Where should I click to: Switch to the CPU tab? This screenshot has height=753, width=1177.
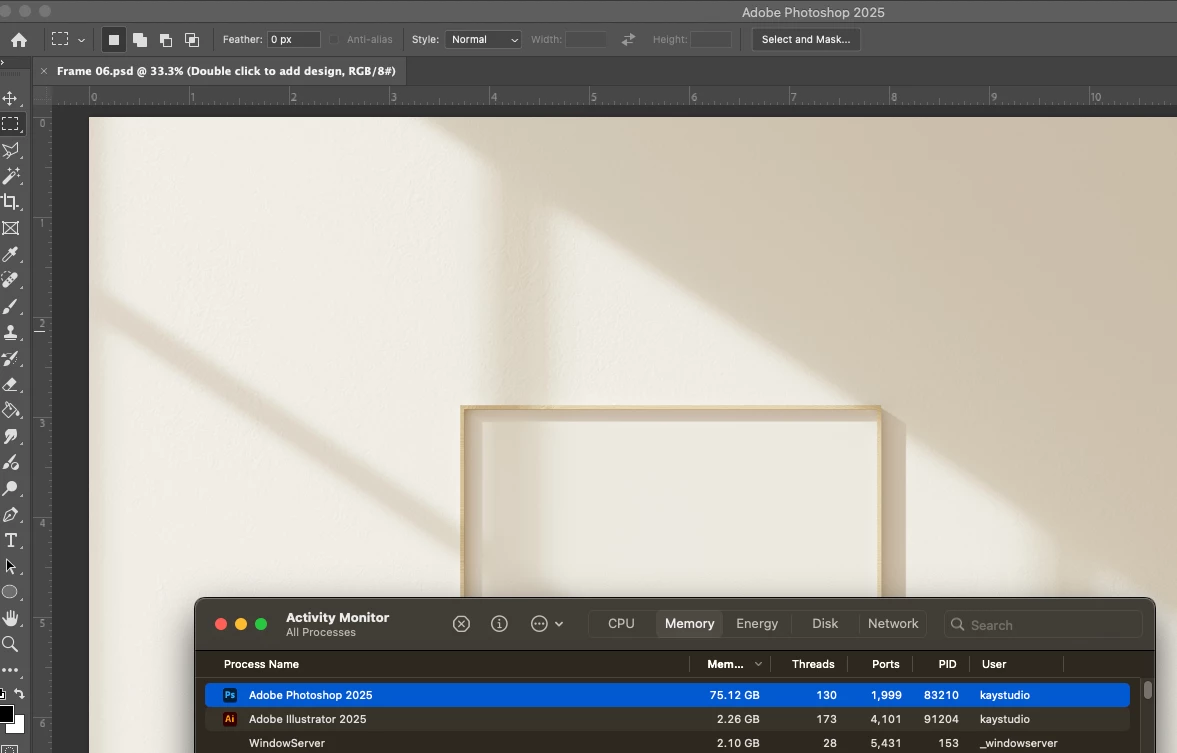[622, 624]
